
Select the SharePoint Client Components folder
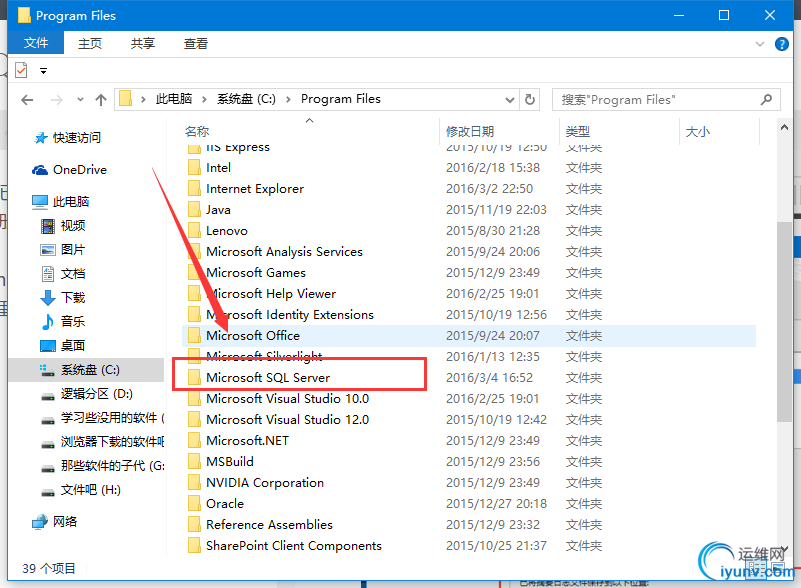tap(294, 545)
